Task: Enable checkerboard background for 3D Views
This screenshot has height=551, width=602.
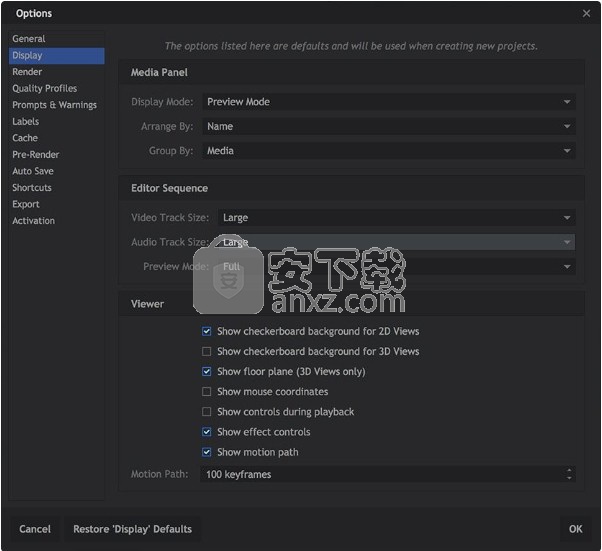Action: pos(207,351)
